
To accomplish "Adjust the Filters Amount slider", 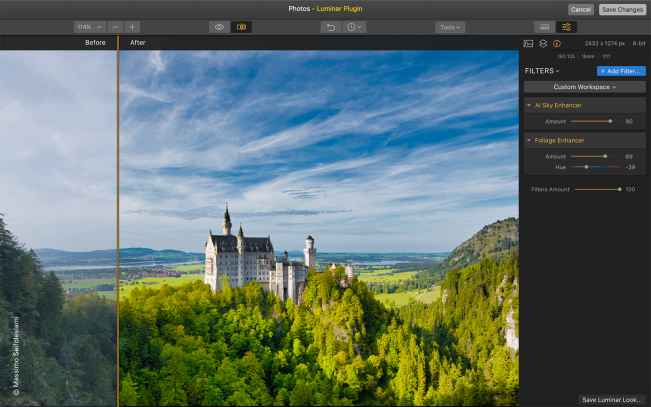I will tap(619, 189).
